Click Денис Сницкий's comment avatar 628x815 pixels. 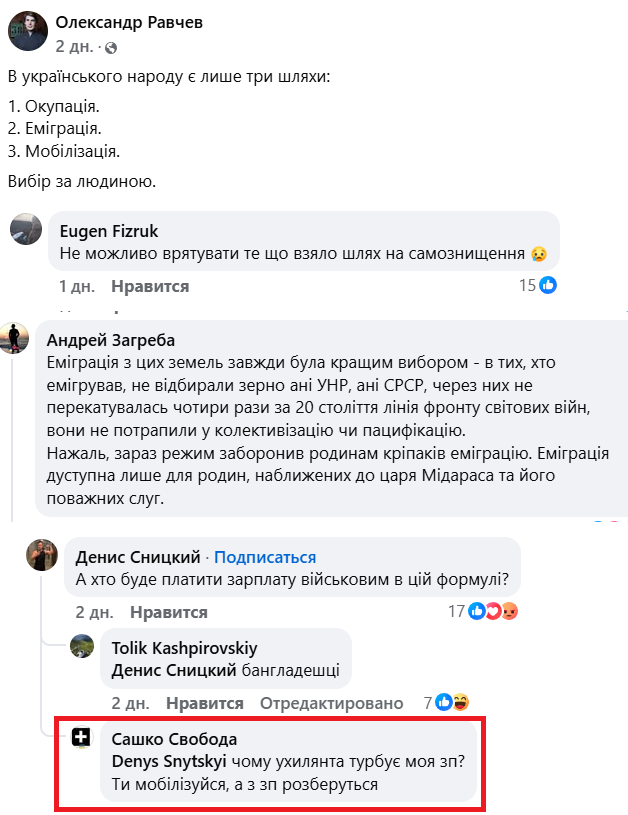(43, 556)
